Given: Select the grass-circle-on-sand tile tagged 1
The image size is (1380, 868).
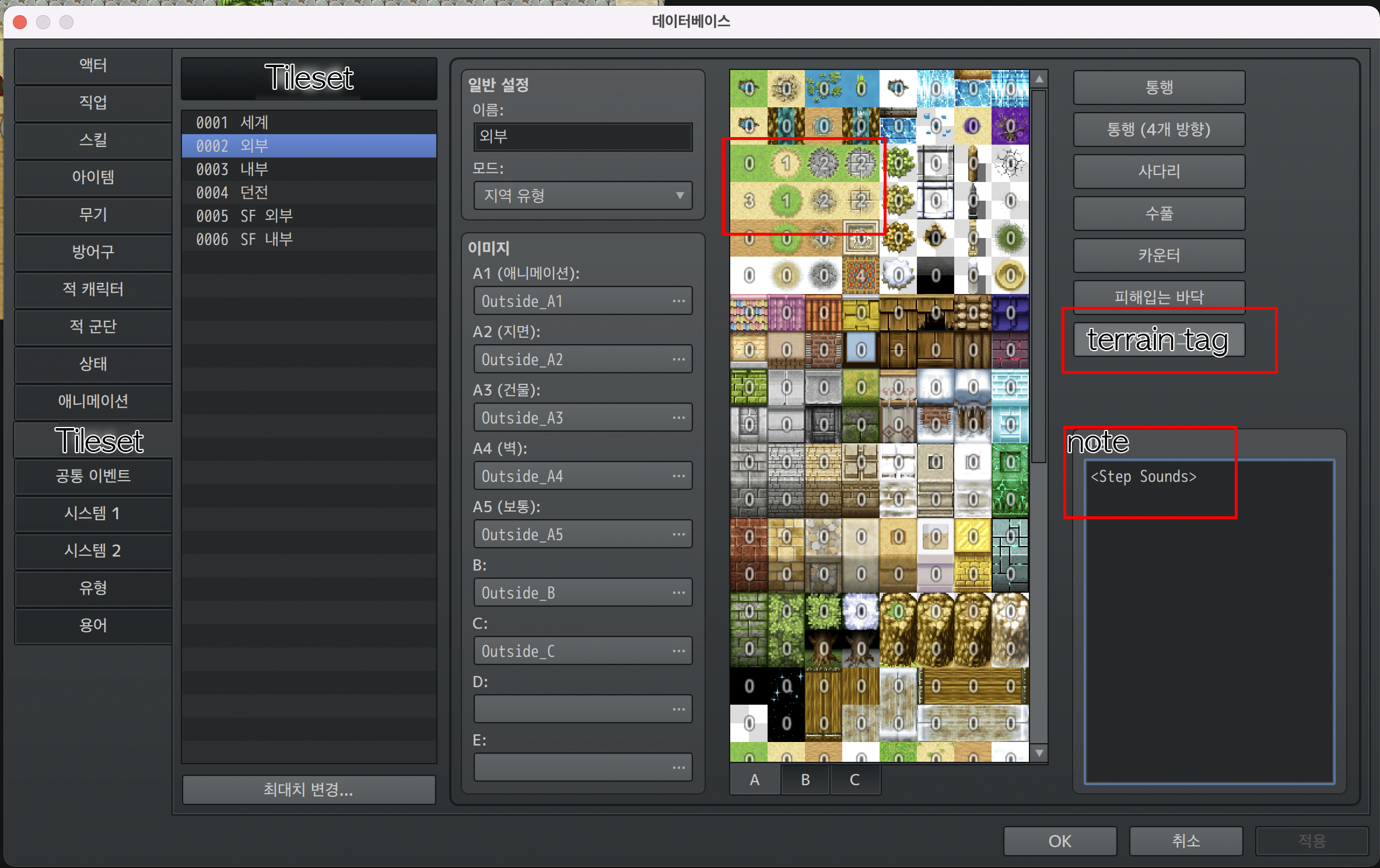Looking at the screenshot, I should coord(786,201).
